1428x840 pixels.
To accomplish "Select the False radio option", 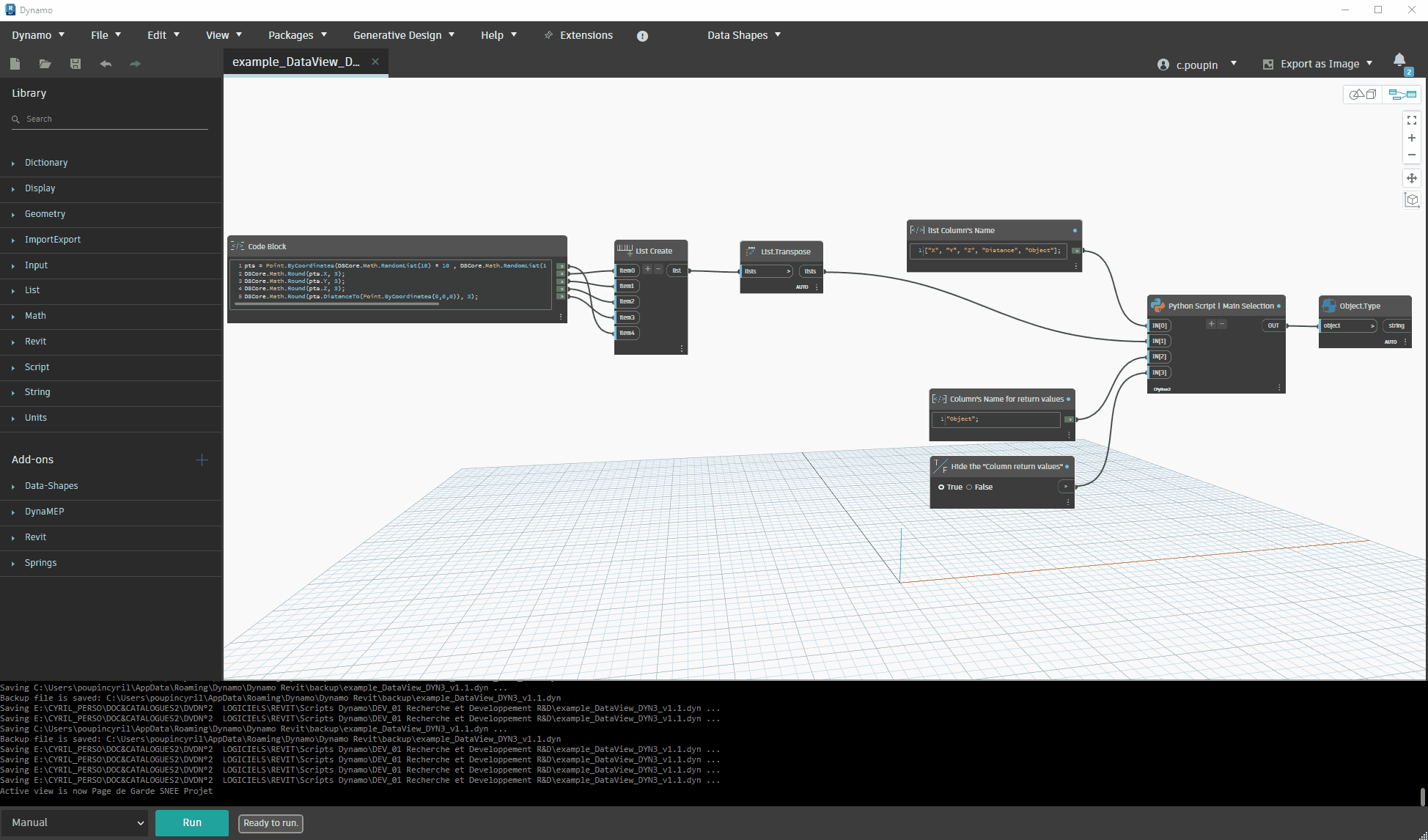I will pyautogui.click(x=969, y=487).
